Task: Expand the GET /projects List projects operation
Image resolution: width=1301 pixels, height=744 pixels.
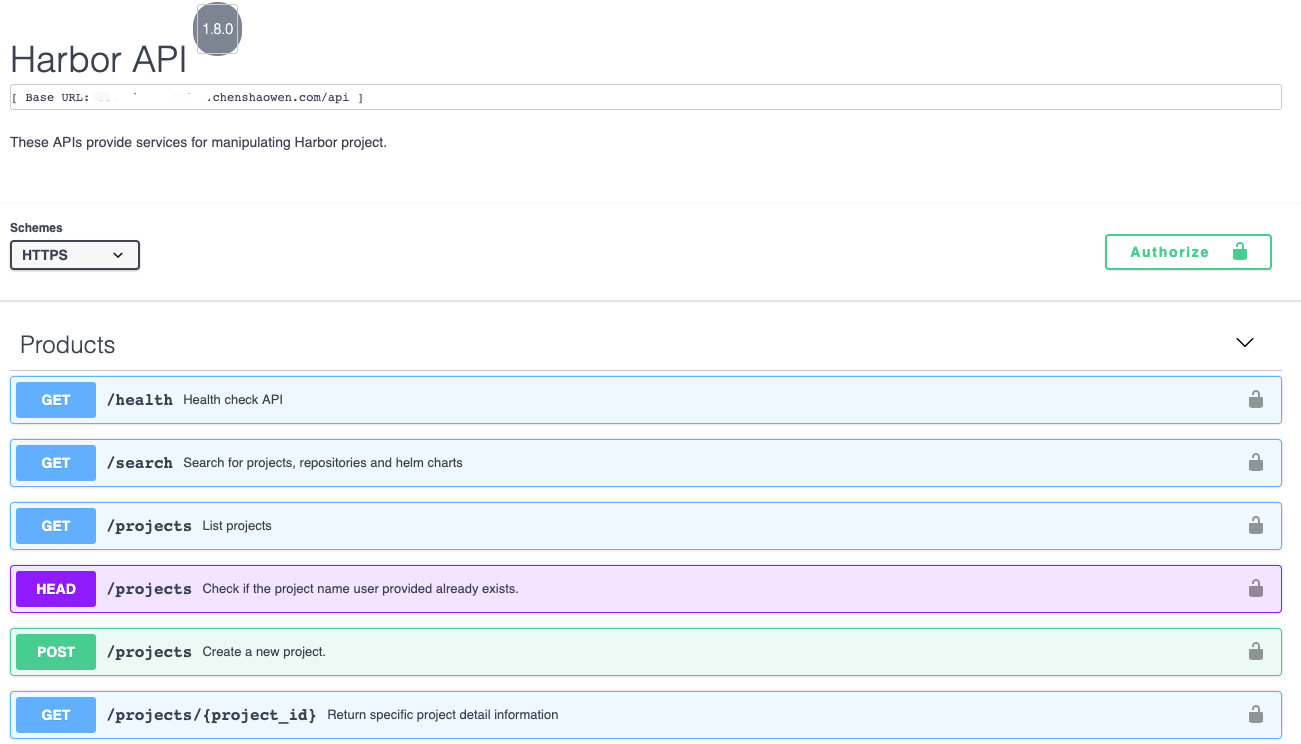Action: pos(646,526)
